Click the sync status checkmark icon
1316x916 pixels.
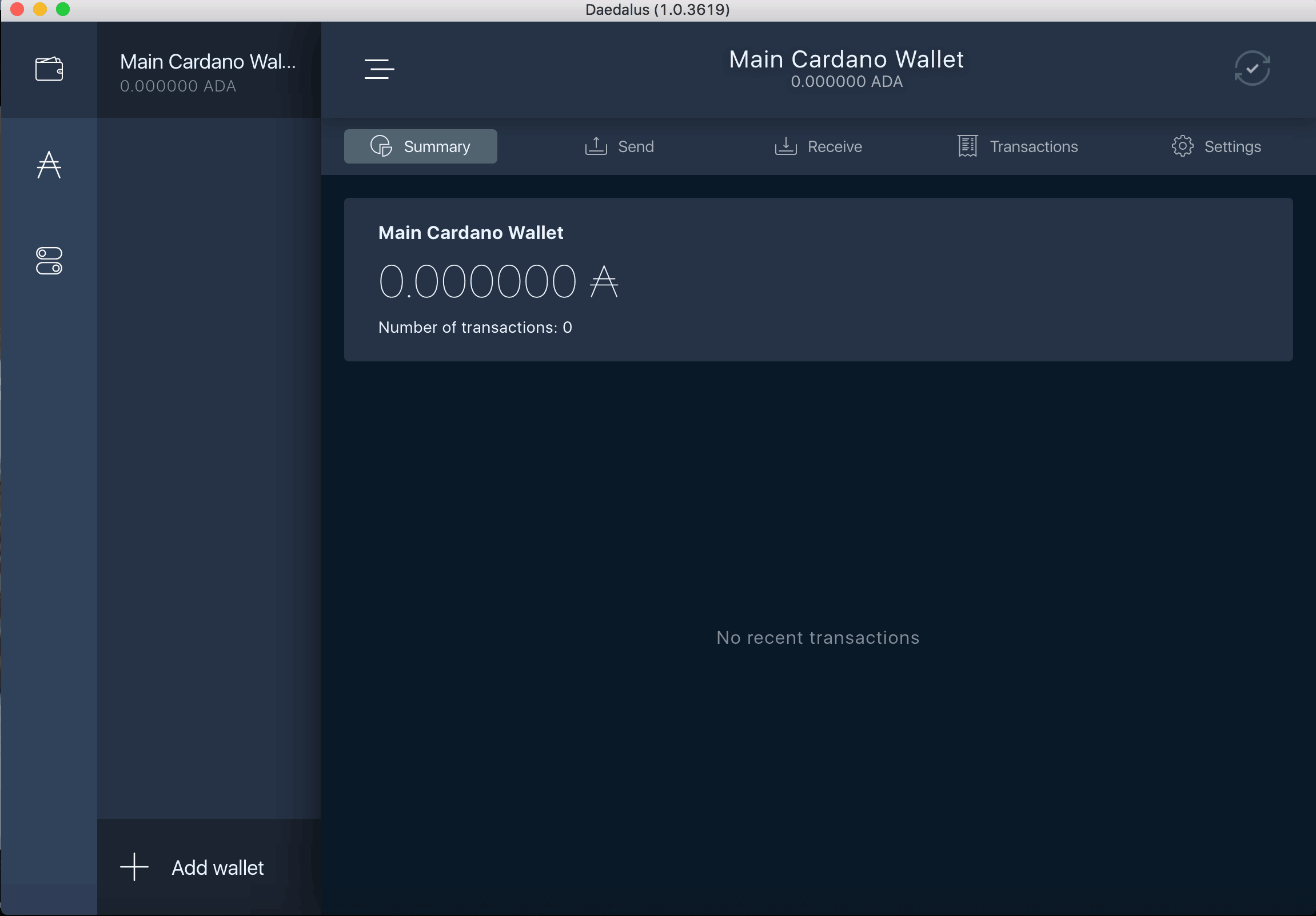[1252, 67]
